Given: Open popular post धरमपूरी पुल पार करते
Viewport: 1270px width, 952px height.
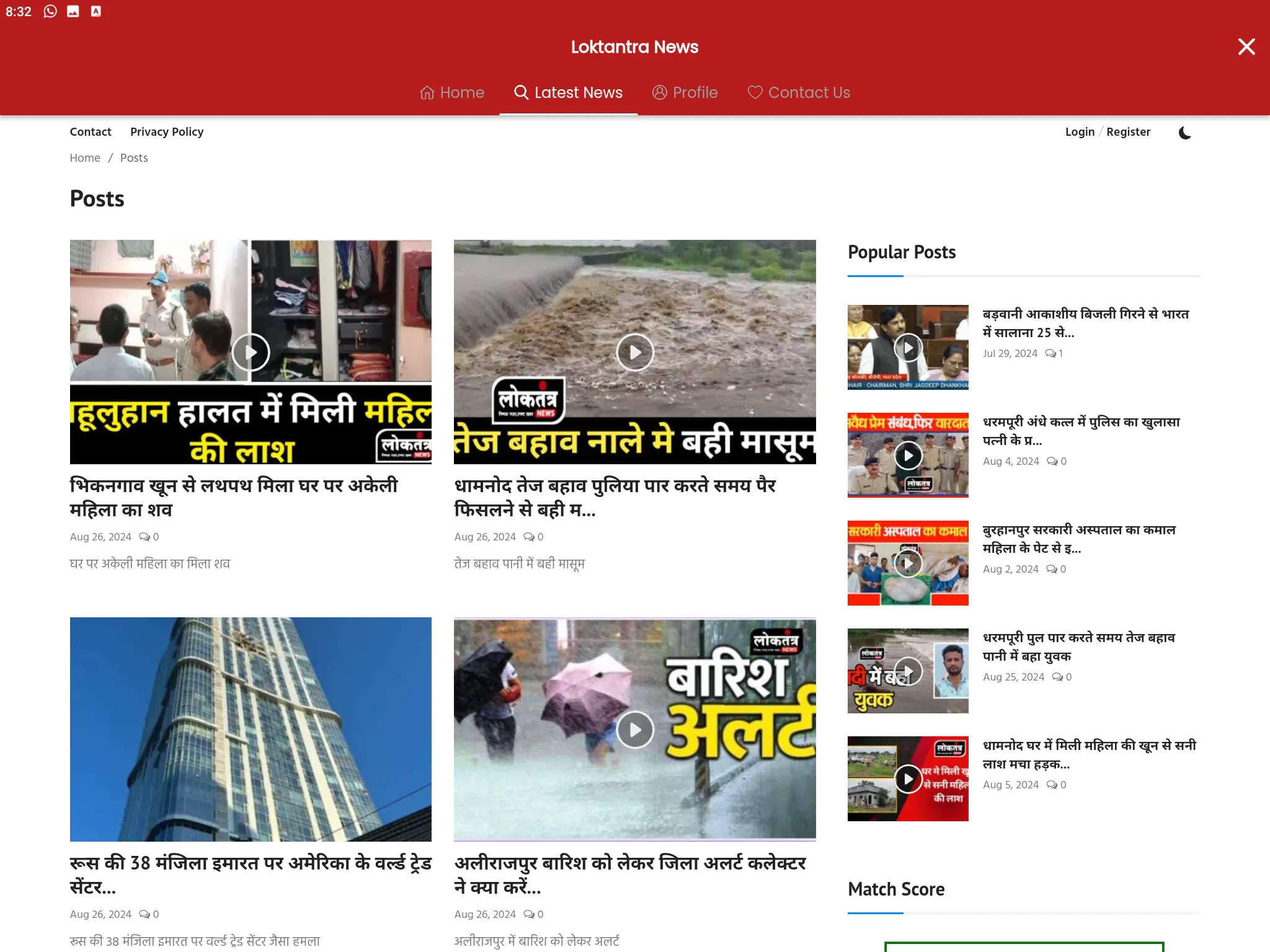Looking at the screenshot, I should pyautogui.click(x=1079, y=647).
